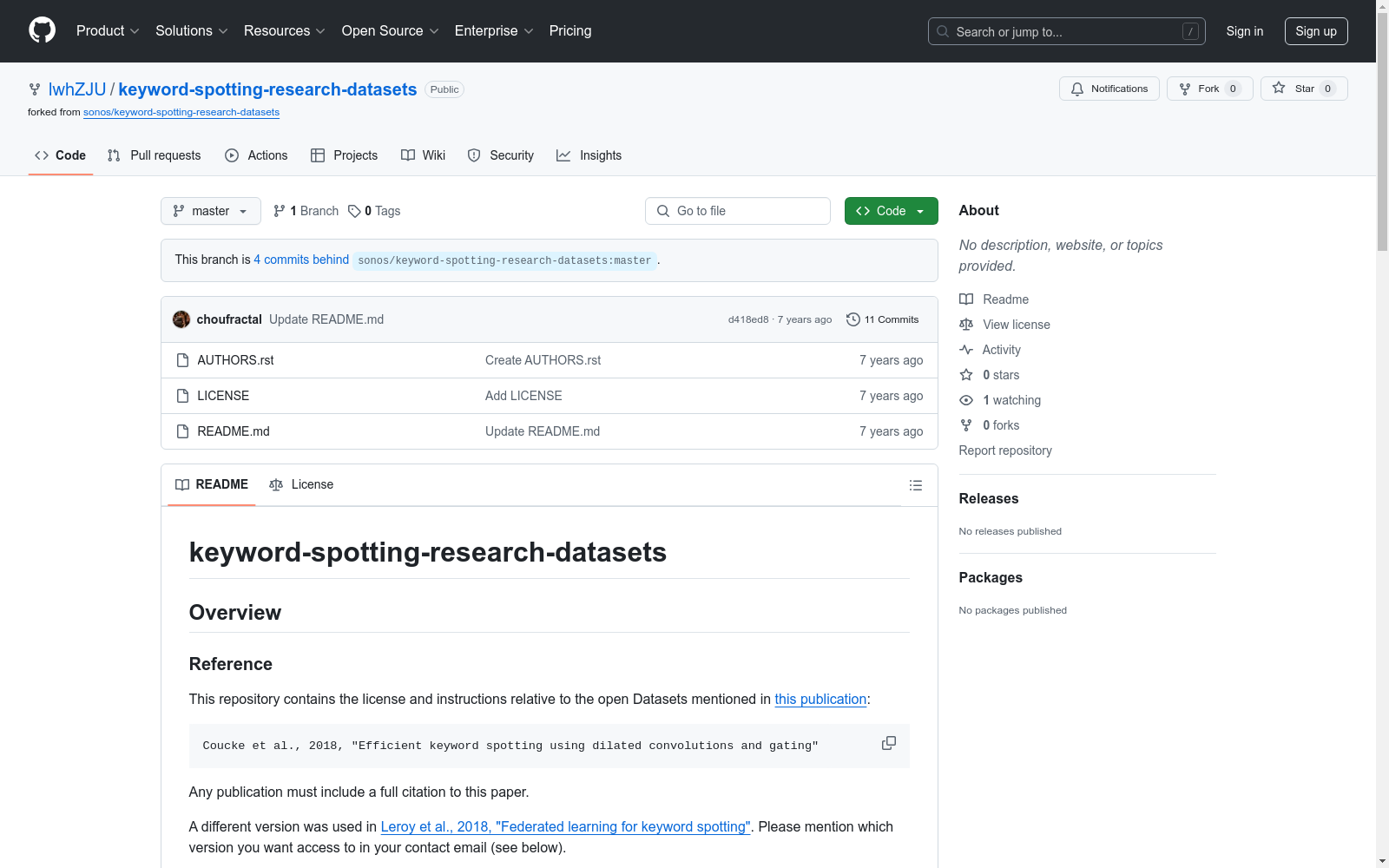This screenshot has width=1389, height=868.
Task: Expand the Open Source menu
Action: [391, 31]
